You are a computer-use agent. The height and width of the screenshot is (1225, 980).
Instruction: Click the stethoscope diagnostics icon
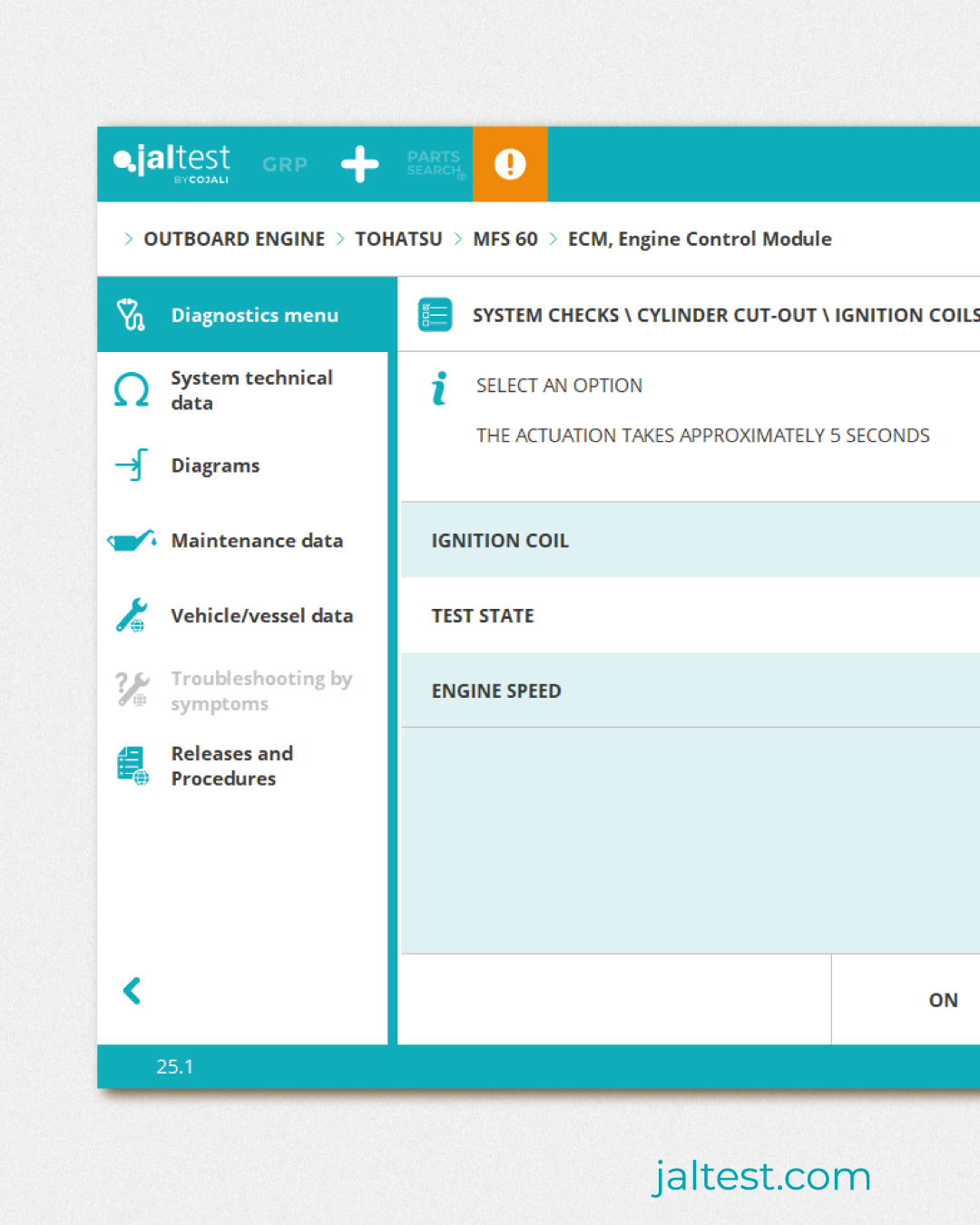pos(131,315)
